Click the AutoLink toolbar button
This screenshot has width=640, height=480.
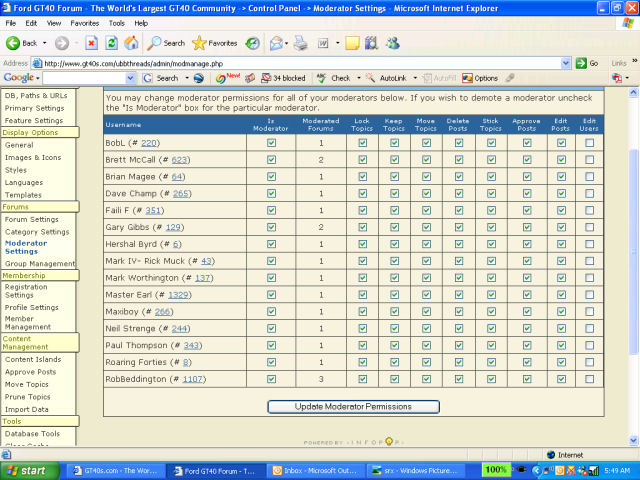(x=386, y=78)
